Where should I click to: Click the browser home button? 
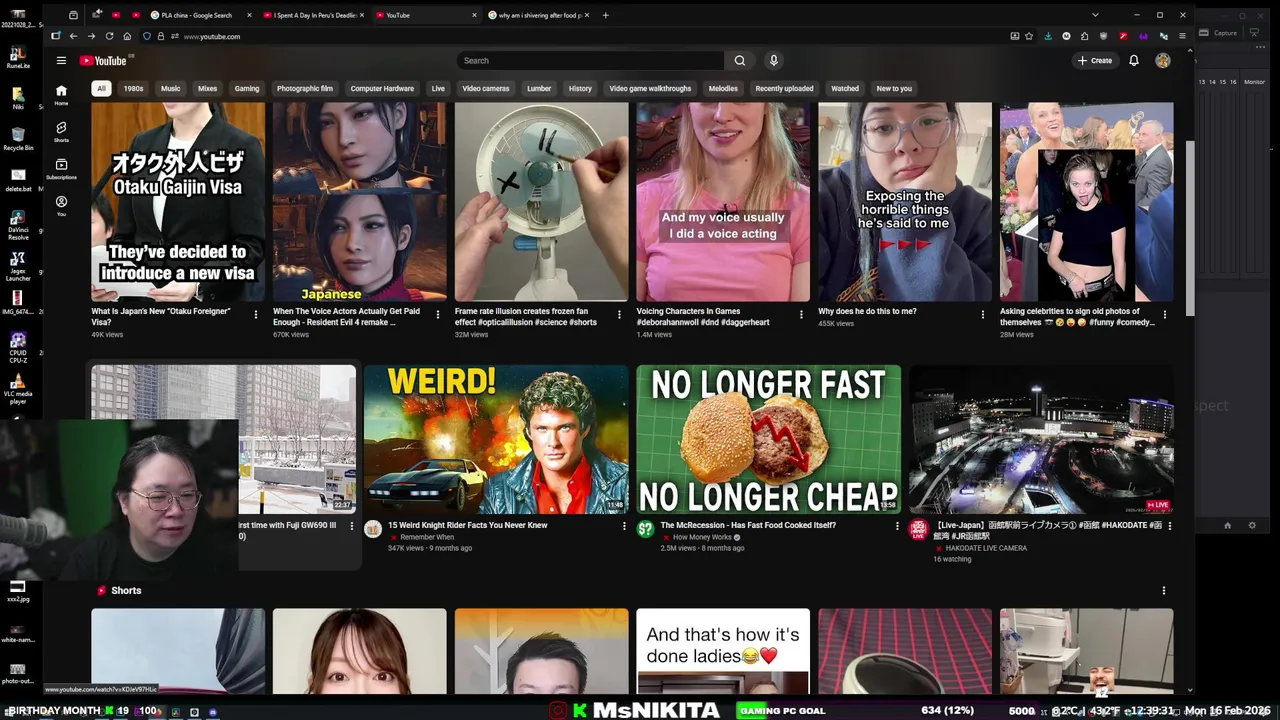(127, 36)
